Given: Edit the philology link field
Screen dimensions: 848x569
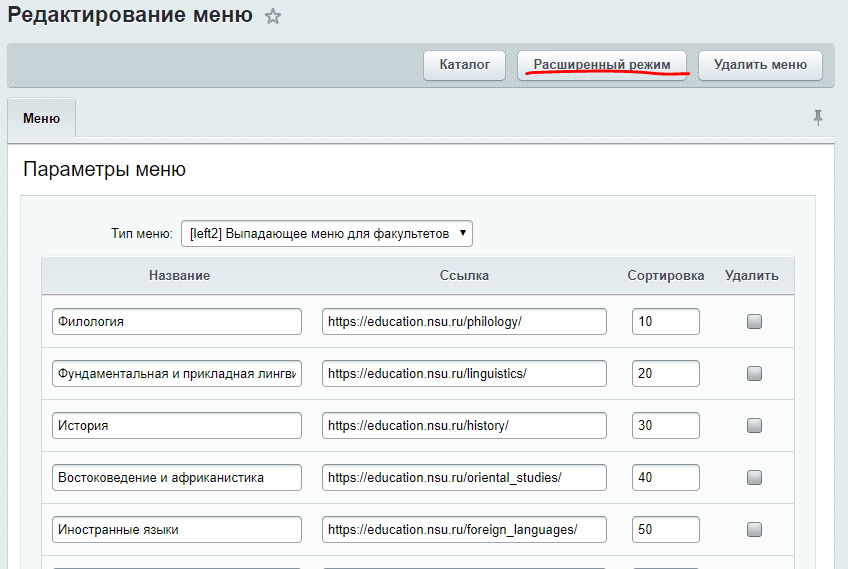Looking at the screenshot, I should tap(464, 321).
